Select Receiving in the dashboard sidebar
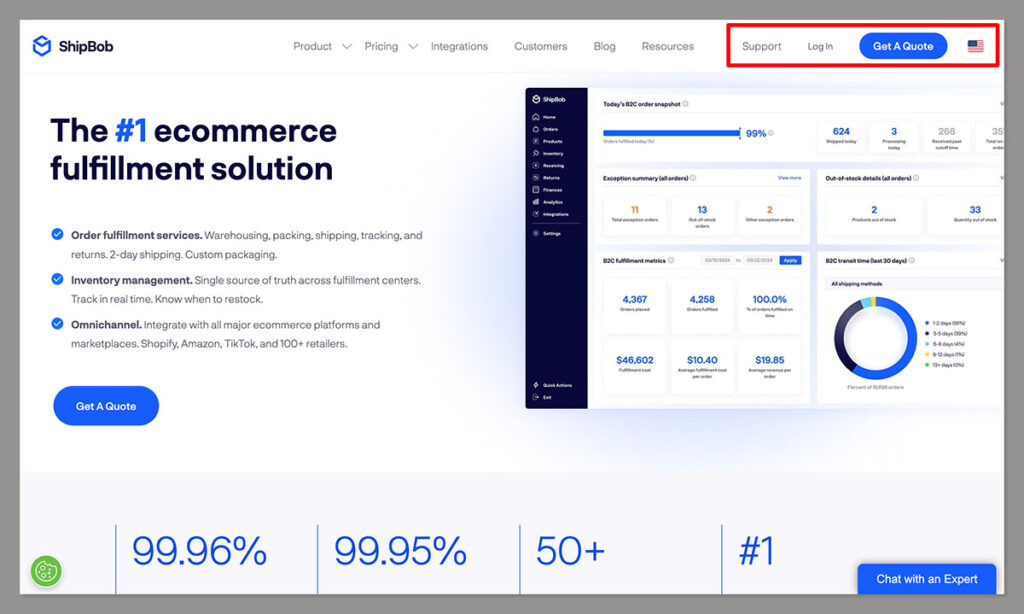This screenshot has width=1024, height=614. (548, 165)
